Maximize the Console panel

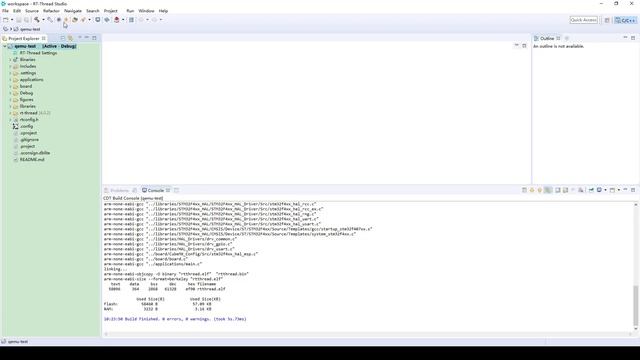click(633, 190)
